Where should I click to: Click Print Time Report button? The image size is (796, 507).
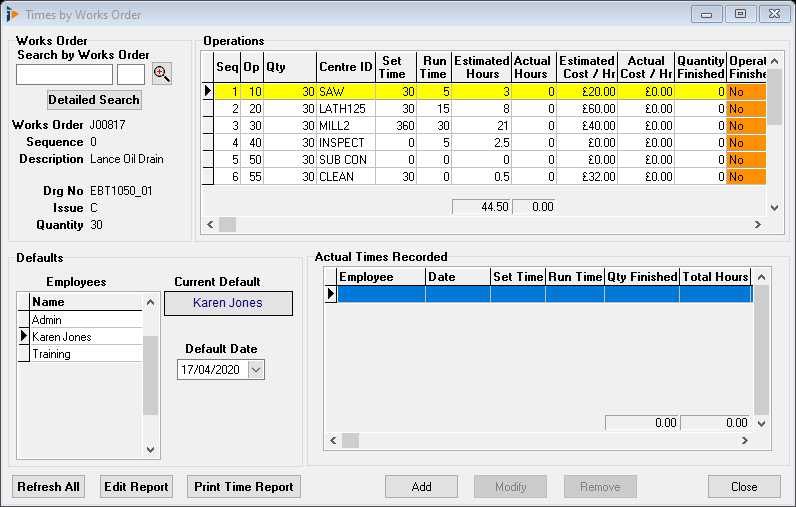coord(244,487)
